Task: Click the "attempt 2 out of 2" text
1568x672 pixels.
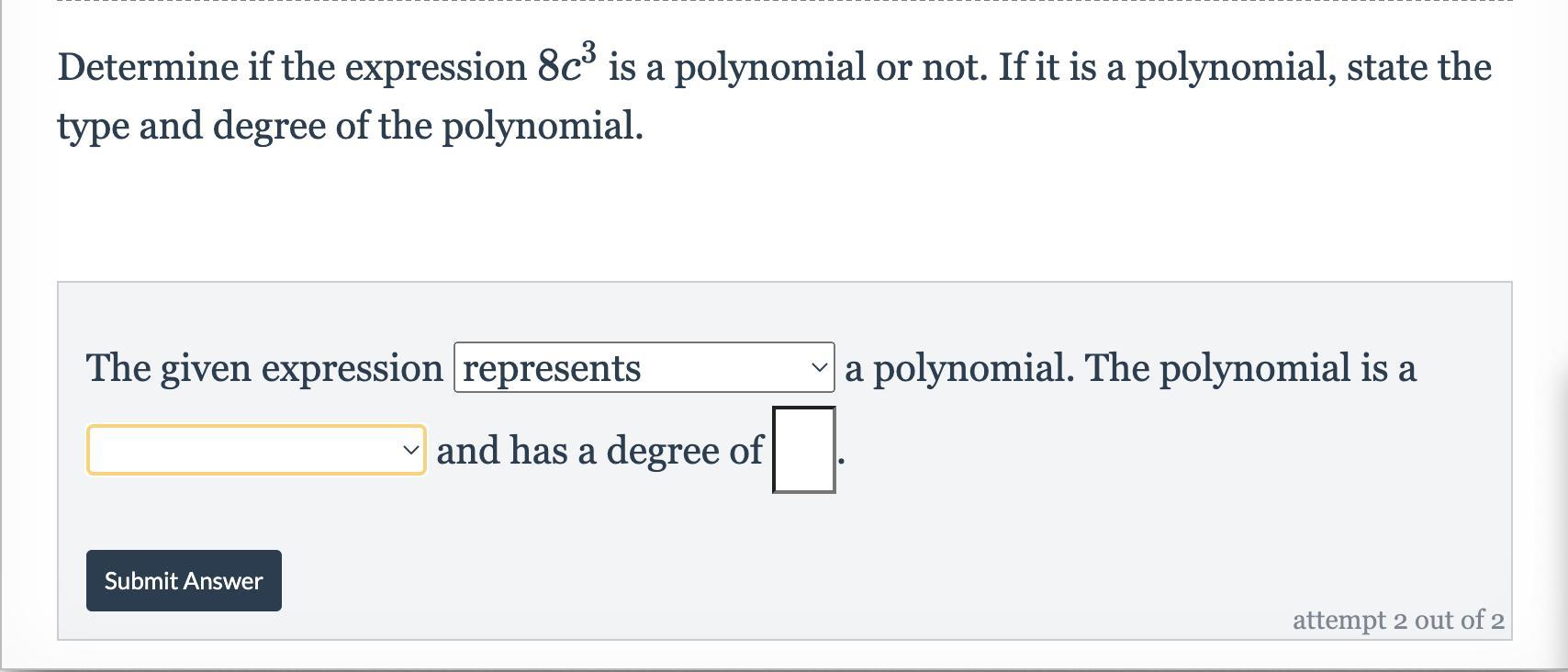Action: click(1397, 621)
